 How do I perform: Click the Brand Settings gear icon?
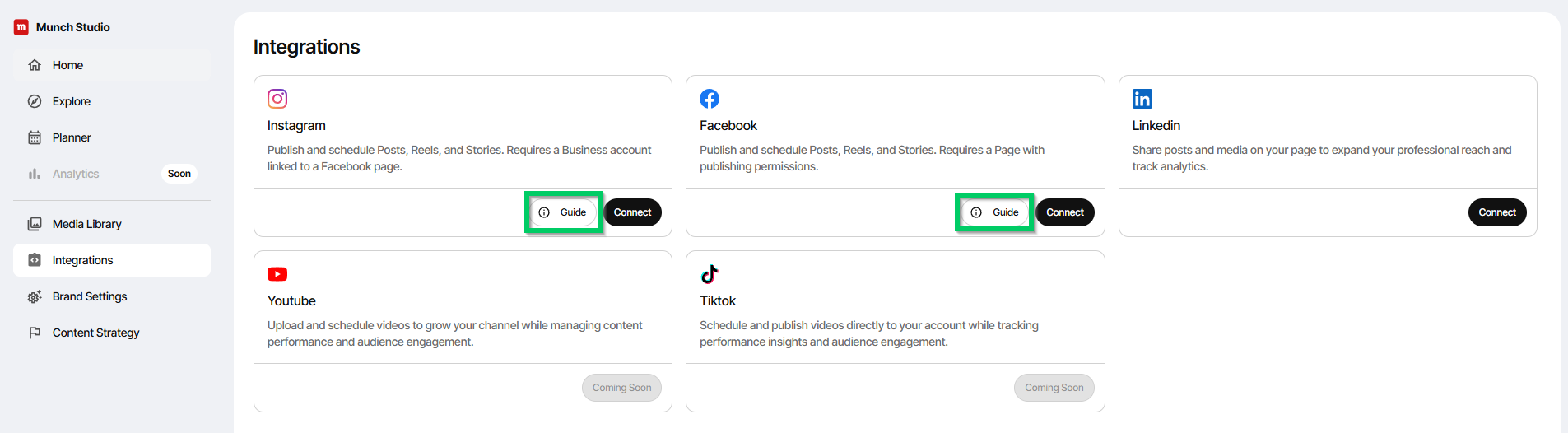35,296
